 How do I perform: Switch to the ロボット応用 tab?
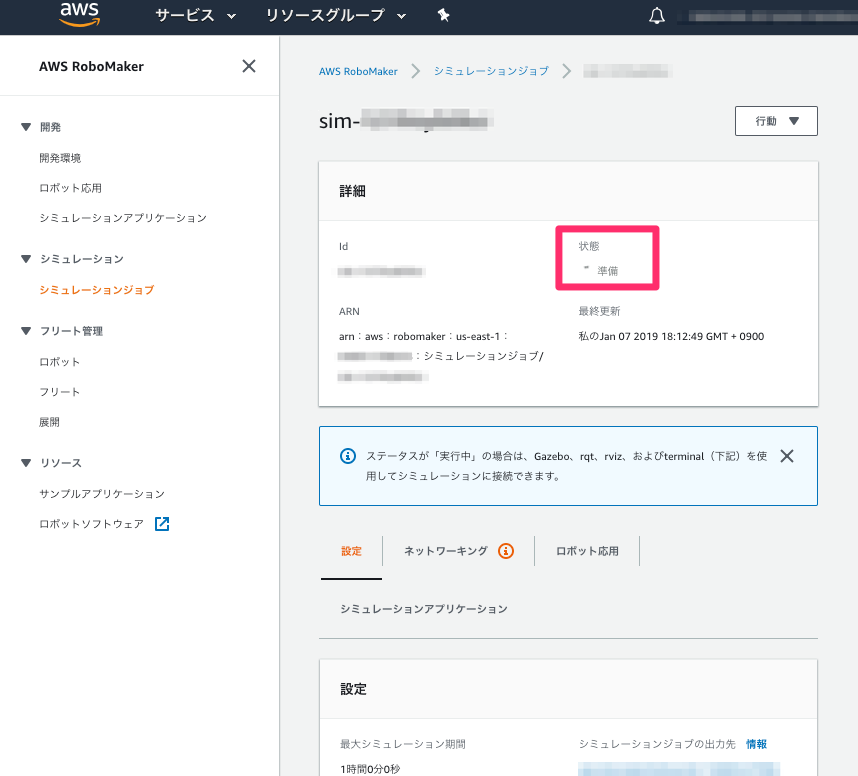coord(587,550)
